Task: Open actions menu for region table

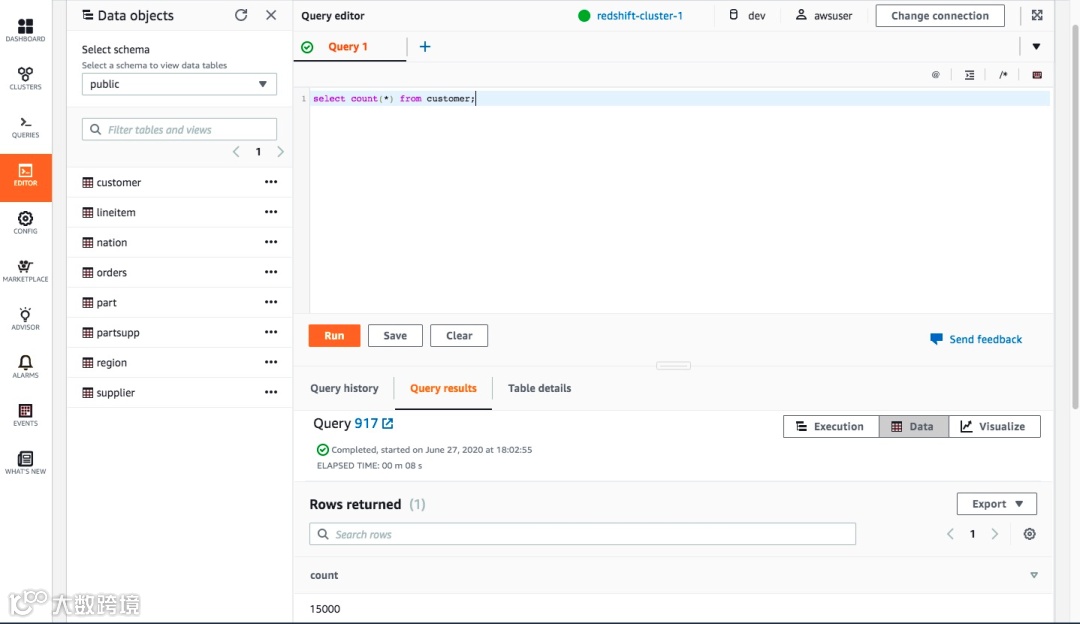Action: [271, 362]
